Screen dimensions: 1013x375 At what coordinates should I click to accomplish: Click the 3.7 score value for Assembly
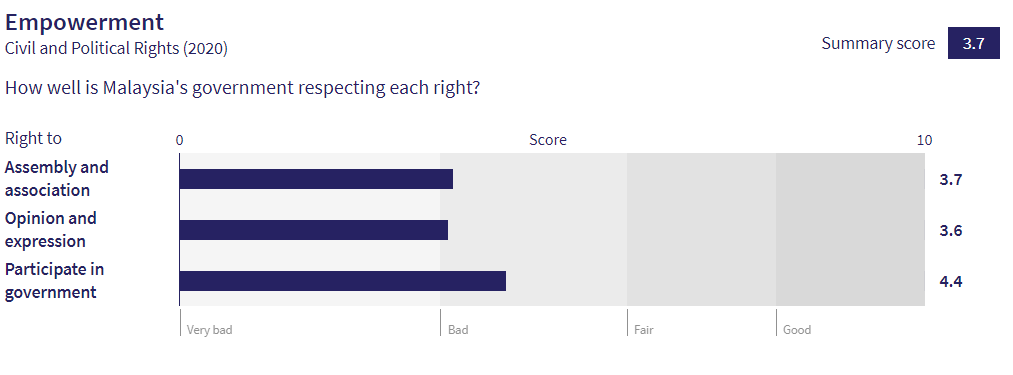[x=951, y=180]
